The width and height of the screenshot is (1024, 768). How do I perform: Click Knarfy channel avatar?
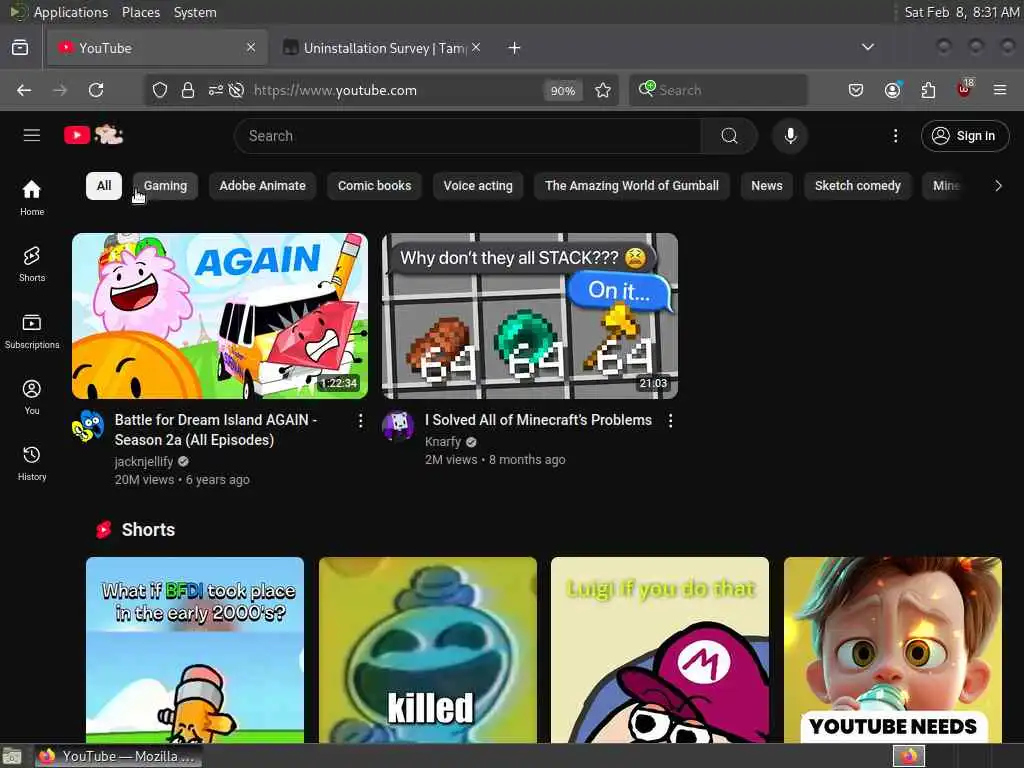[398, 426]
